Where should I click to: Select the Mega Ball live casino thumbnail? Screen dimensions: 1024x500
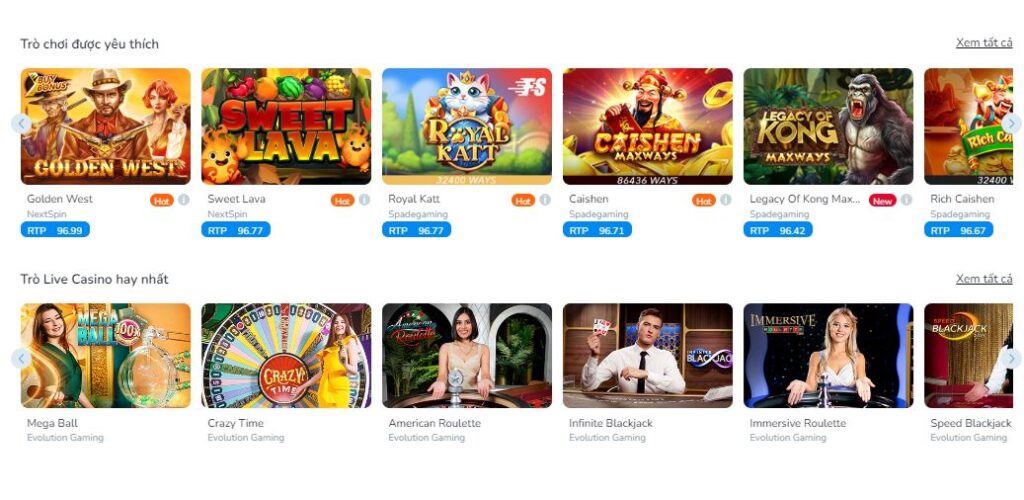pos(106,356)
